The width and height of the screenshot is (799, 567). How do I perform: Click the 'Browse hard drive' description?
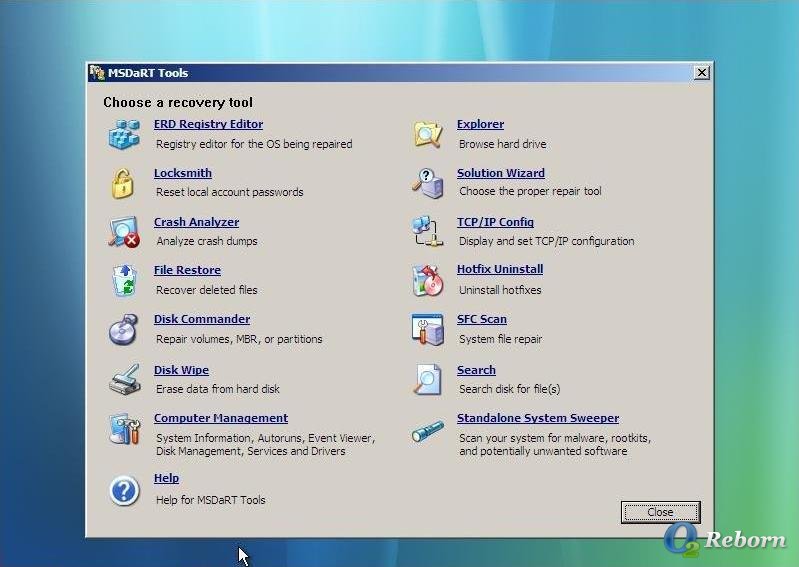pyautogui.click(x=502, y=144)
